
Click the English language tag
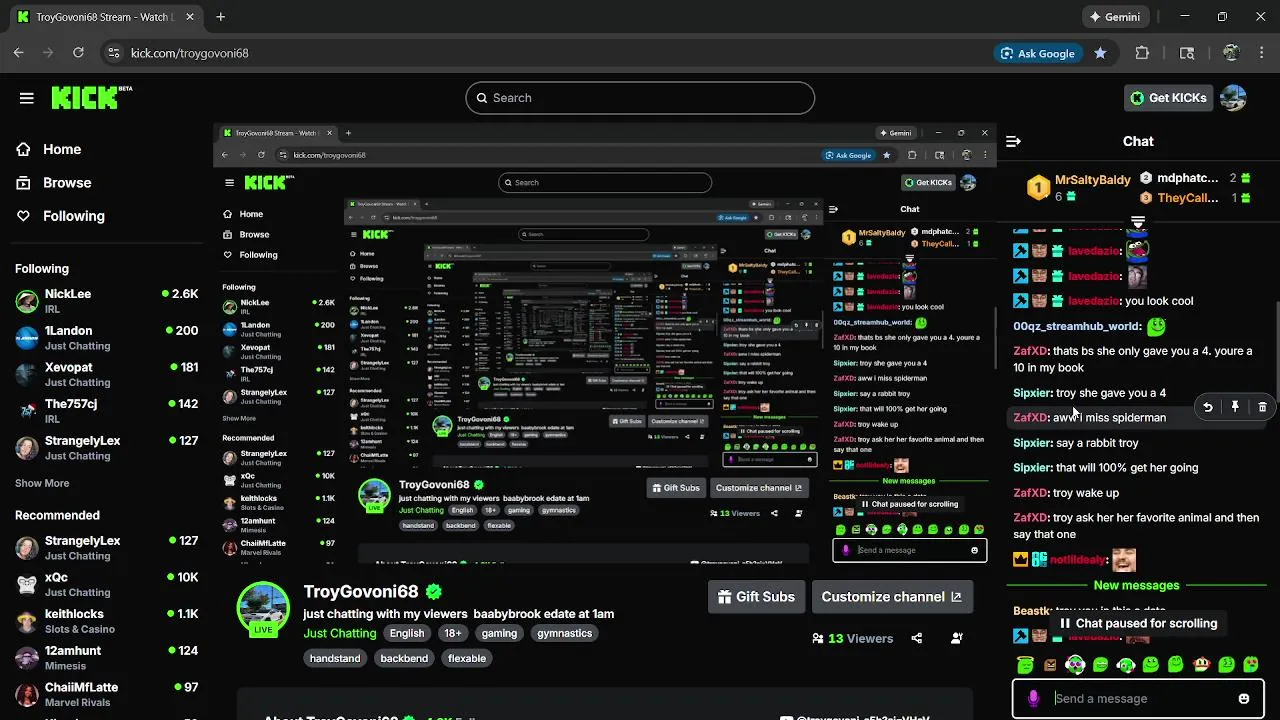click(407, 633)
